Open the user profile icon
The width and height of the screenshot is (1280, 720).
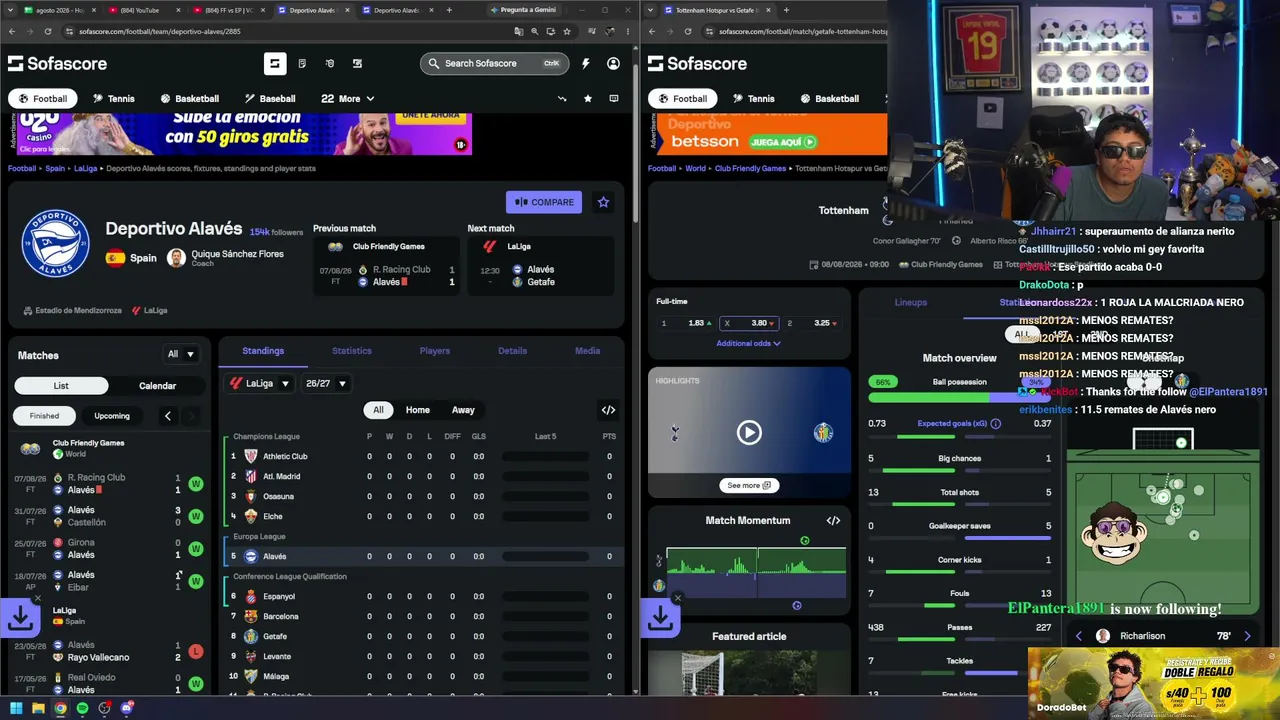[613, 63]
